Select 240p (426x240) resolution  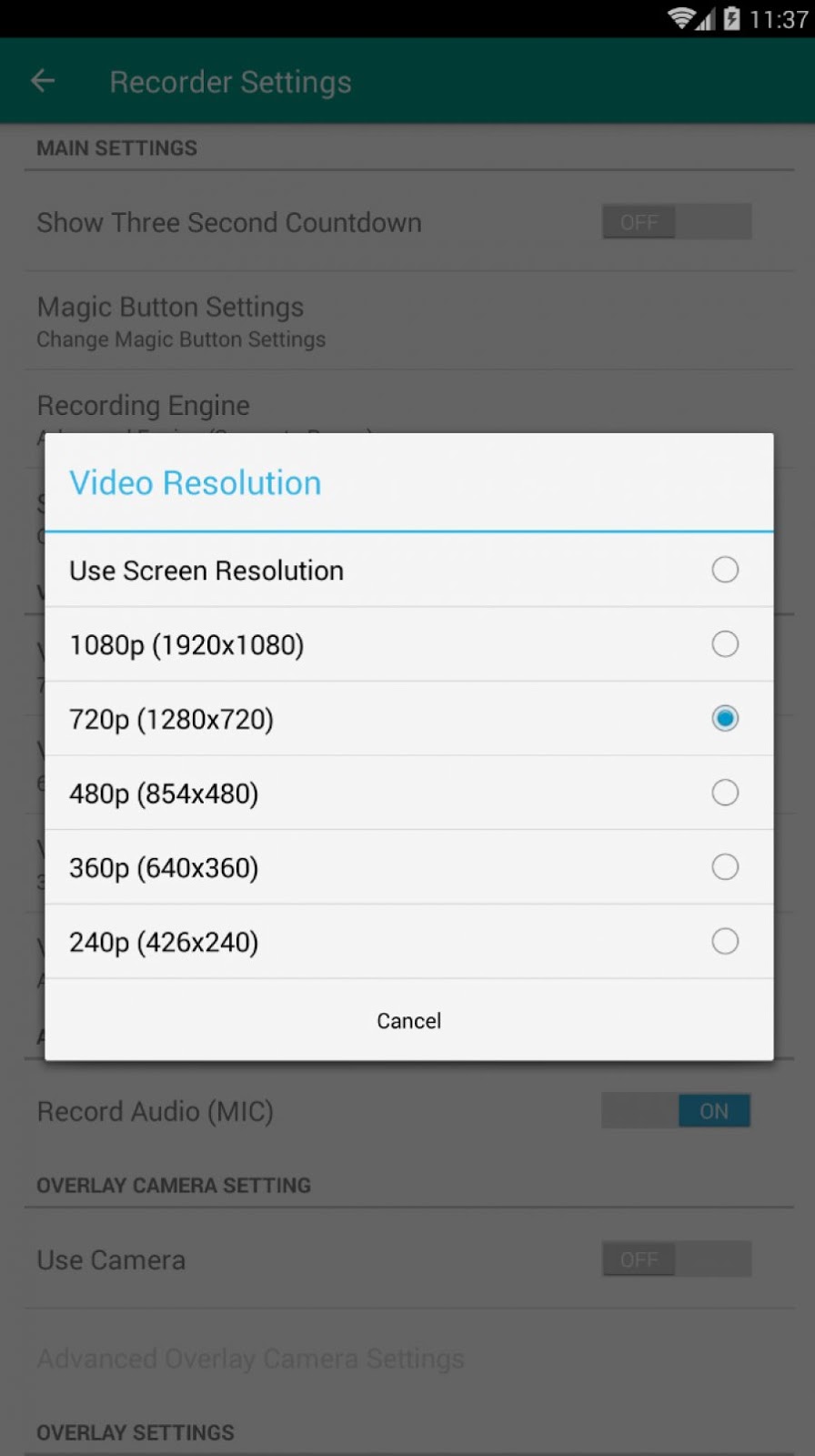[x=407, y=941]
